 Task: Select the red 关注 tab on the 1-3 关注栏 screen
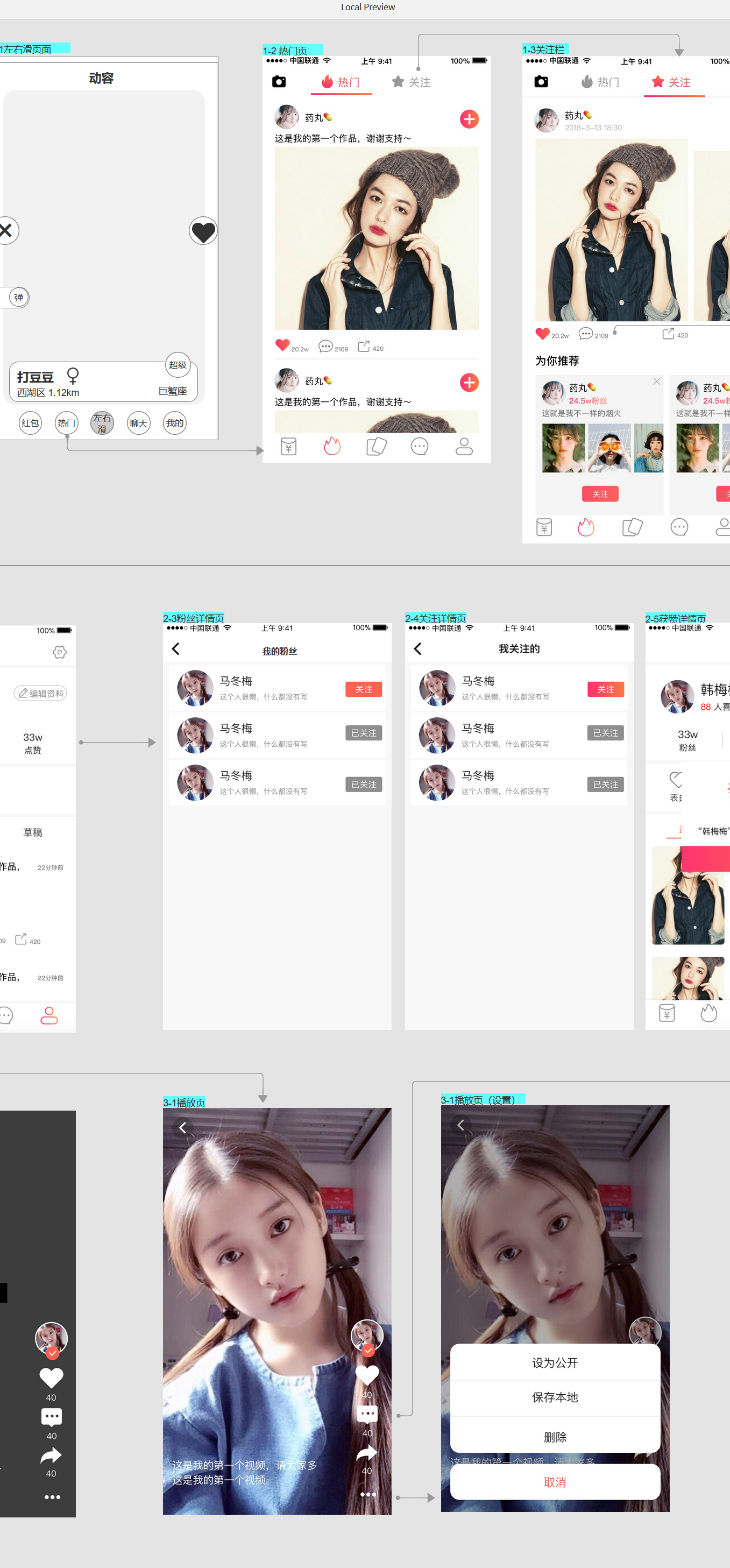click(x=671, y=82)
